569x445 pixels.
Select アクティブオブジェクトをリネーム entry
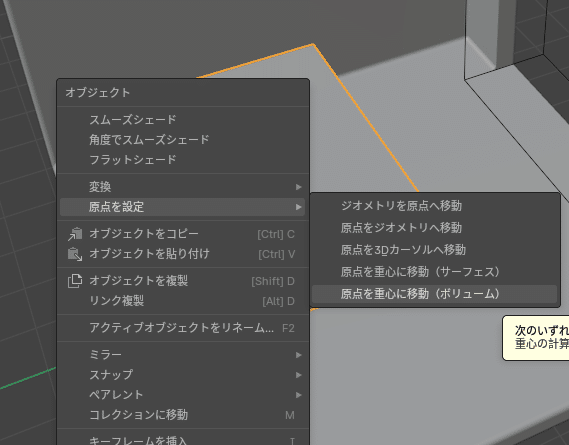(x=183, y=328)
